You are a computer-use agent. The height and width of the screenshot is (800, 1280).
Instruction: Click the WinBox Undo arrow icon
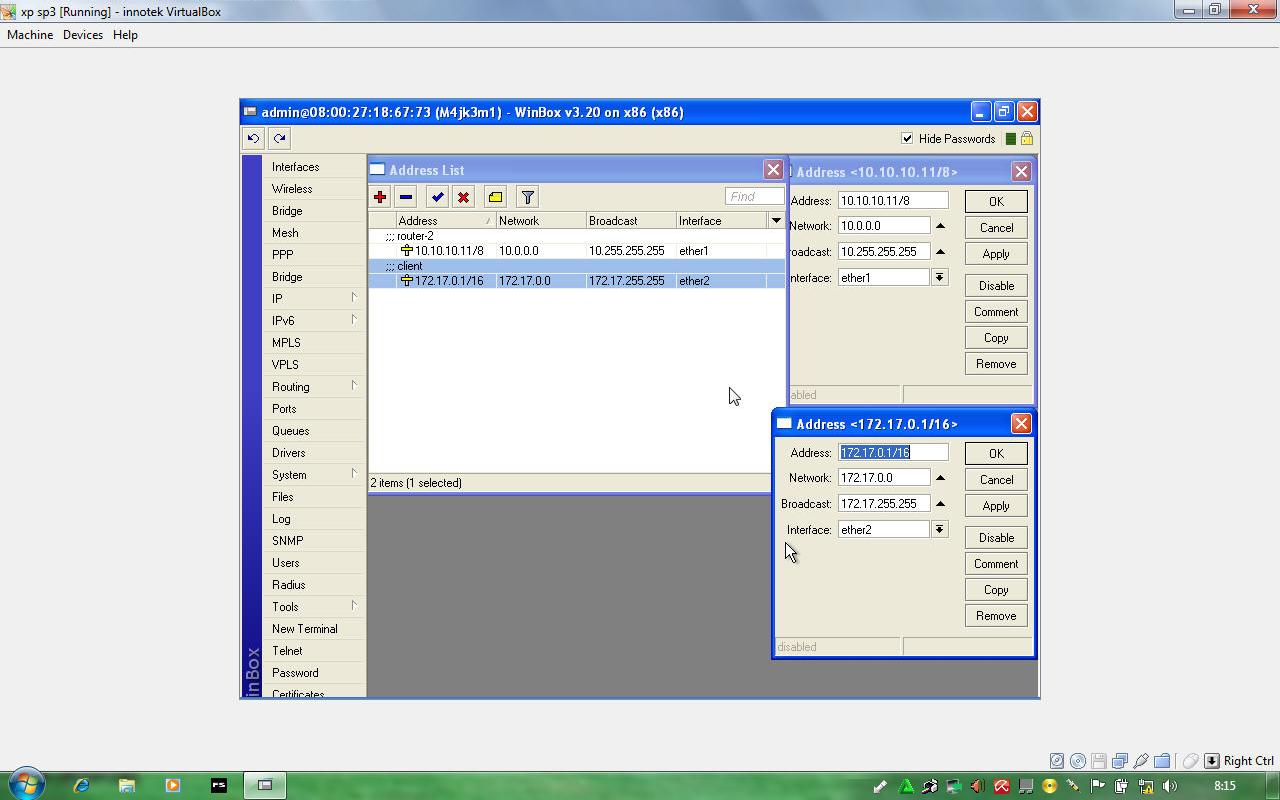tap(254, 138)
